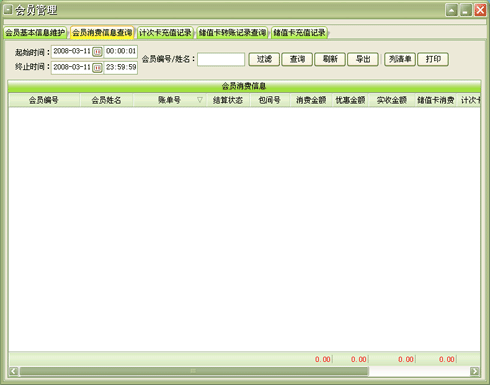Sort by the 会员编号 column header

point(44,100)
